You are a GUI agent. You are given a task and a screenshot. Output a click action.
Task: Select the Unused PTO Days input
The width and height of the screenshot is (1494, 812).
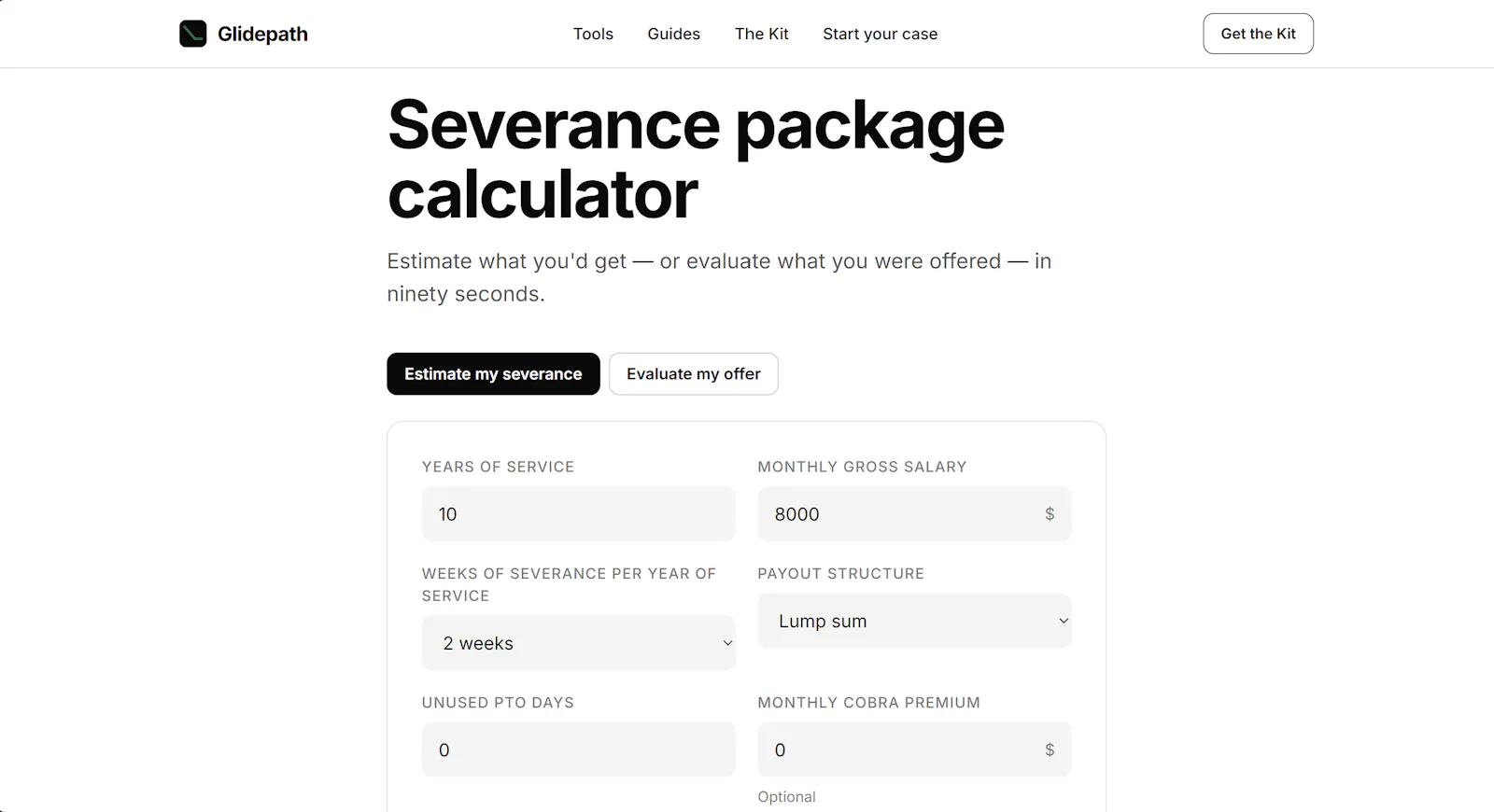coord(579,749)
